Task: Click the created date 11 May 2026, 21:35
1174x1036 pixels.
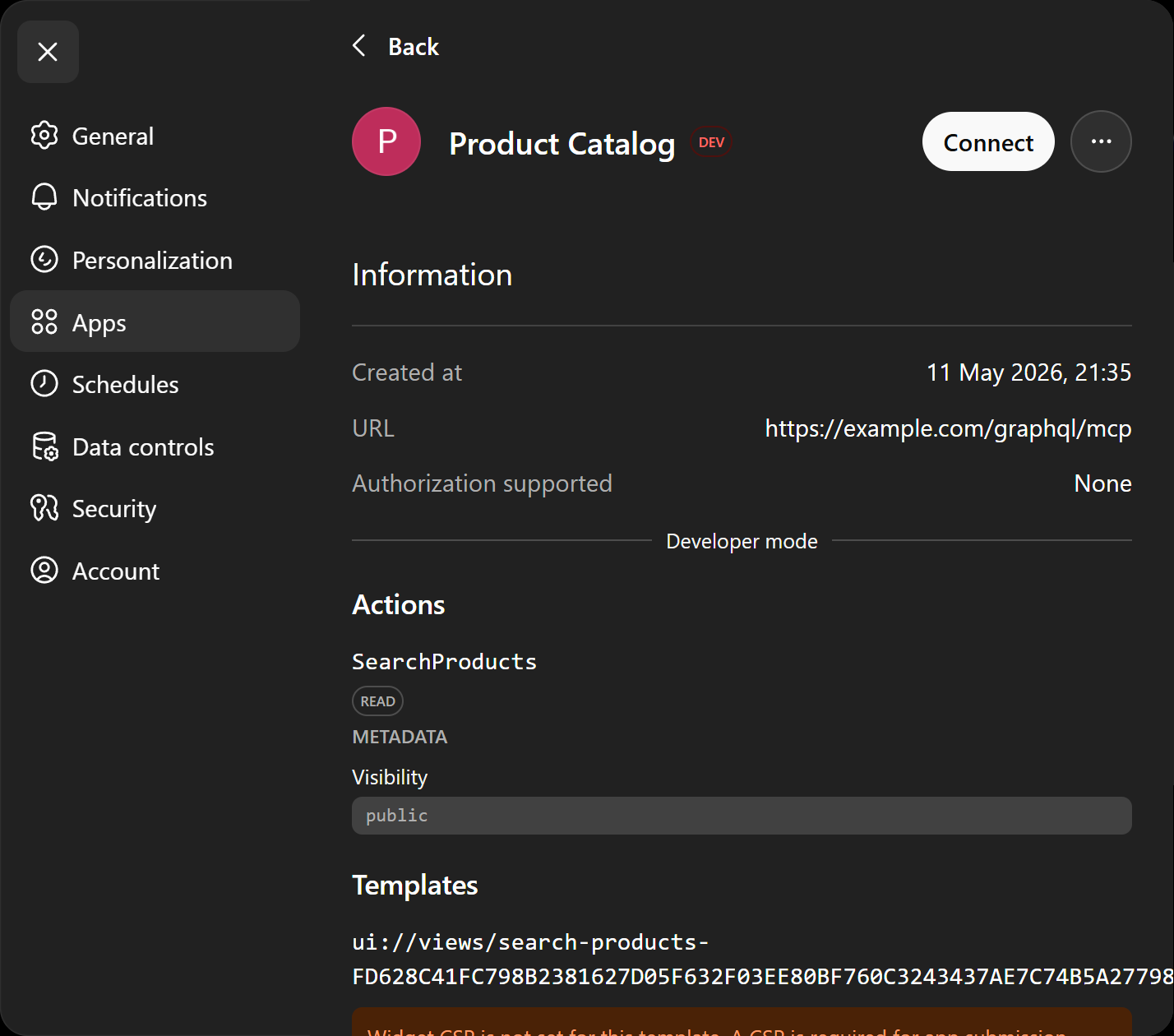Action: pos(1028,372)
